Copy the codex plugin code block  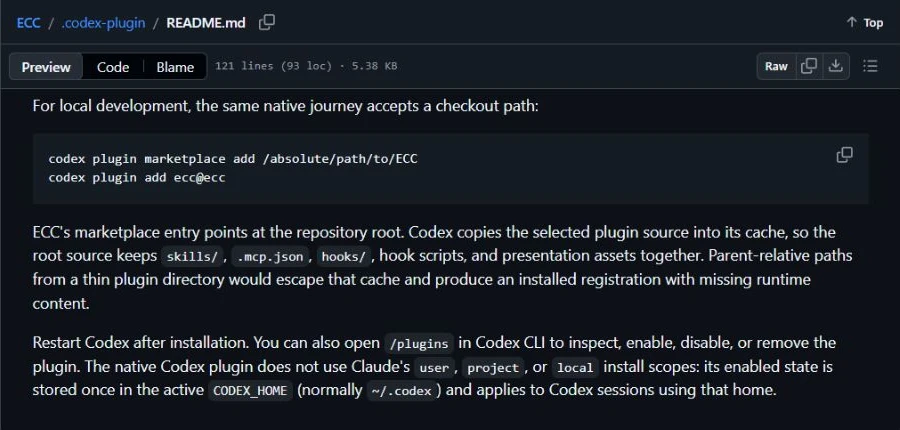click(x=844, y=155)
